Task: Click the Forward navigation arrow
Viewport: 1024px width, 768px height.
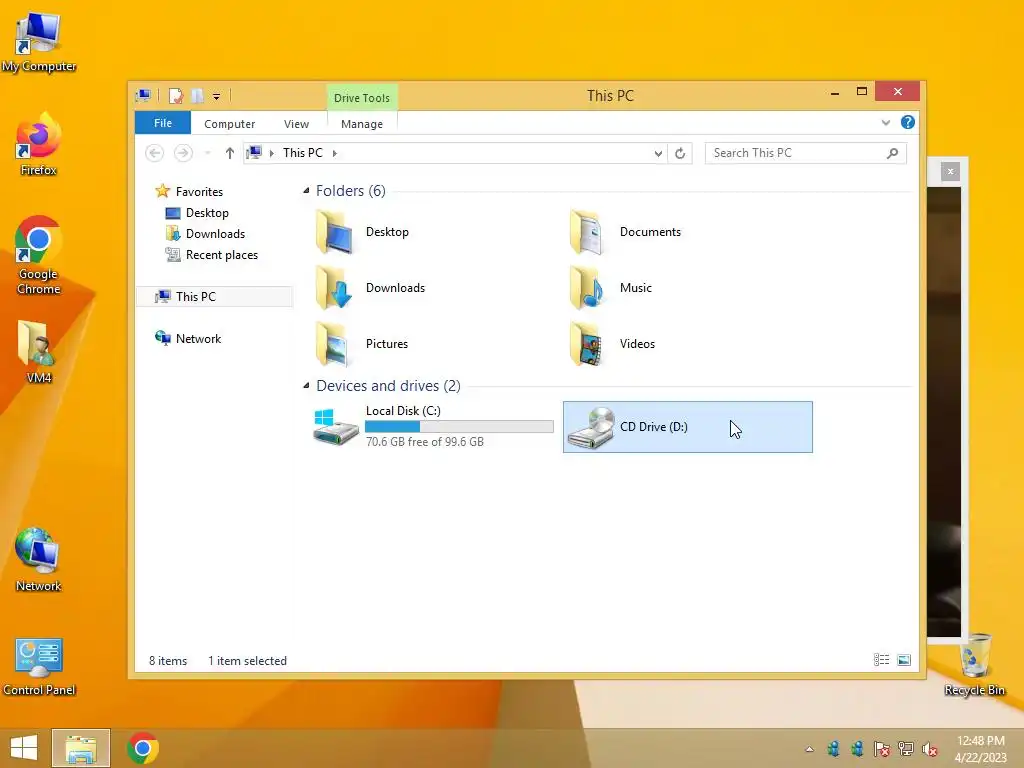Action: (184, 153)
